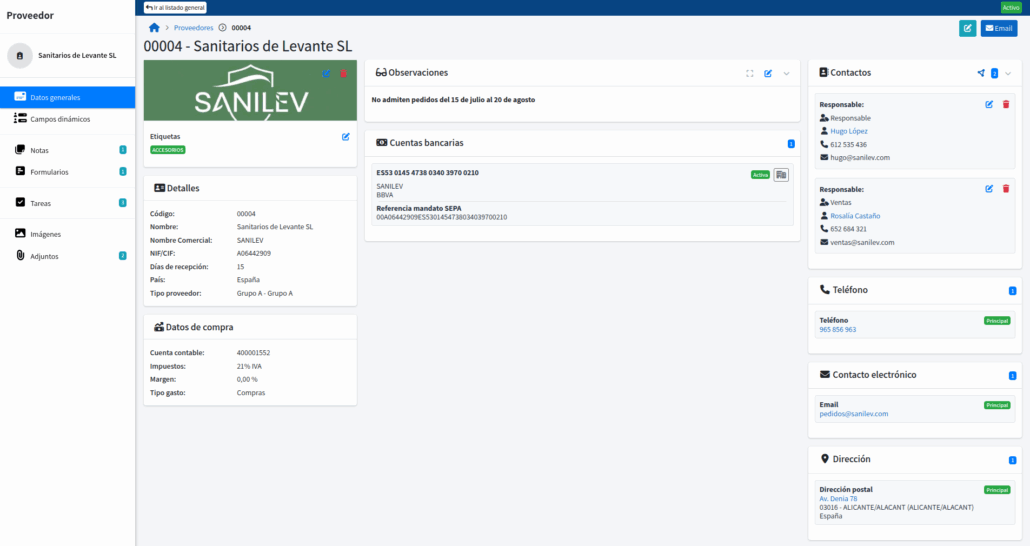
Task: Click the ACCESORIOS tag
Action: 168,150
